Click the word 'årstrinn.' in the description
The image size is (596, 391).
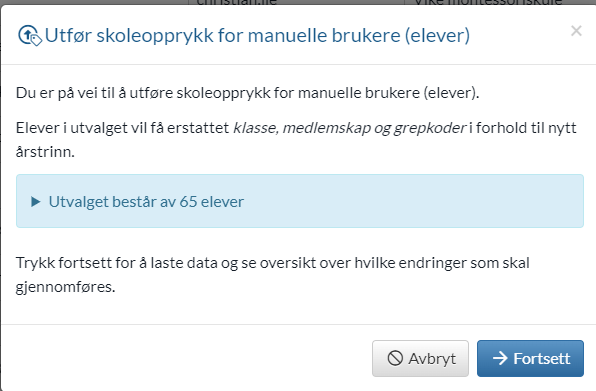coord(45,152)
